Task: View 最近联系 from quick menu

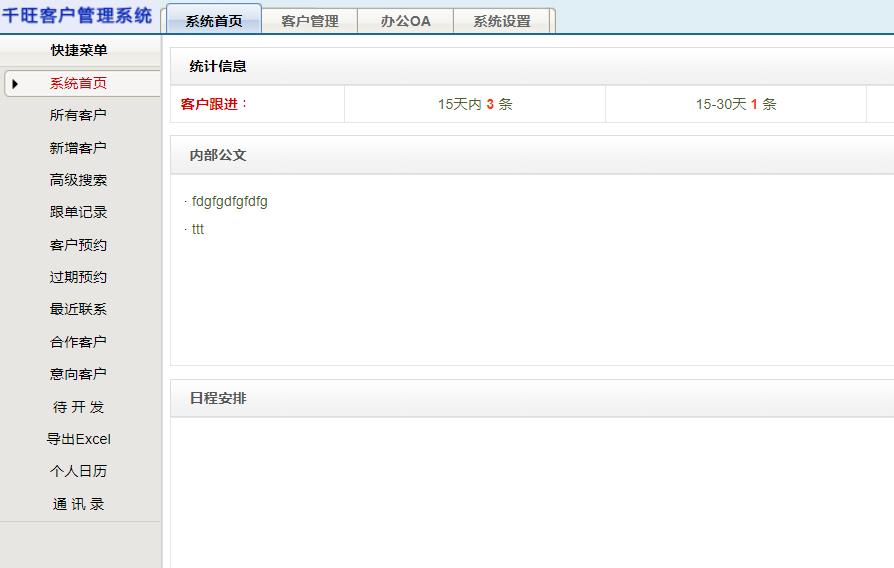Action: pyautogui.click(x=78, y=310)
